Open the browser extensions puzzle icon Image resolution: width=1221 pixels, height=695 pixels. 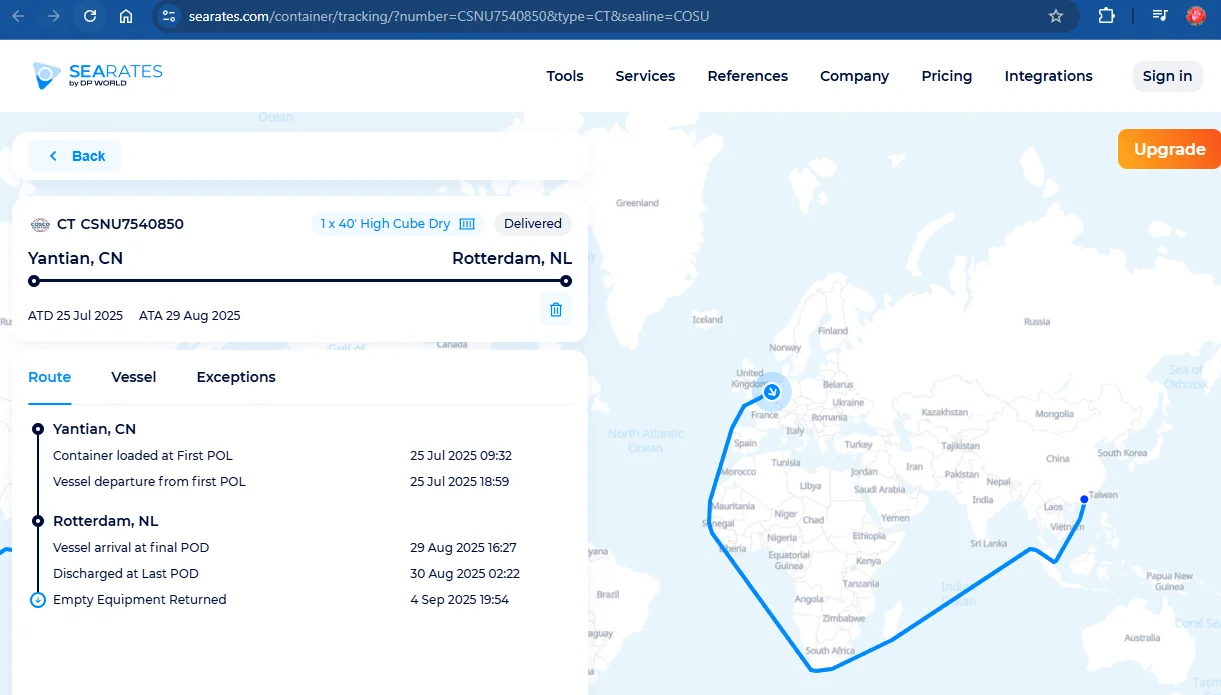click(1106, 16)
